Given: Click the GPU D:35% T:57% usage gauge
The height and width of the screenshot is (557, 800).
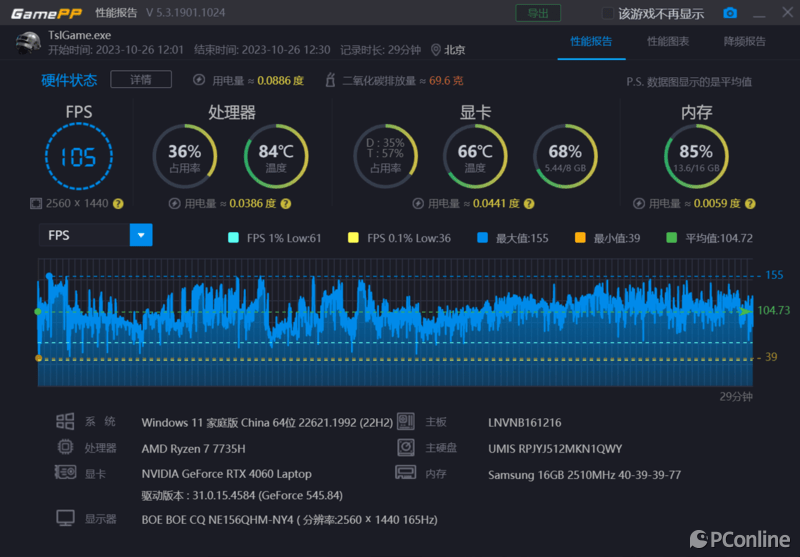Looking at the screenshot, I should pyautogui.click(x=385, y=156).
